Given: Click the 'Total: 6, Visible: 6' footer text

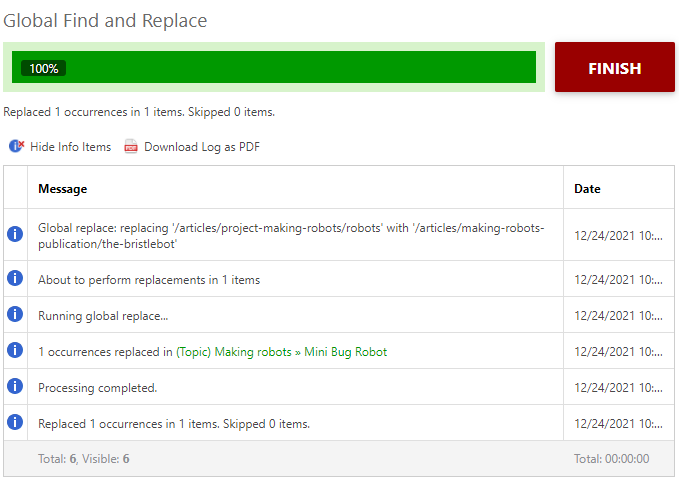Looking at the screenshot, I should [84, 459].
